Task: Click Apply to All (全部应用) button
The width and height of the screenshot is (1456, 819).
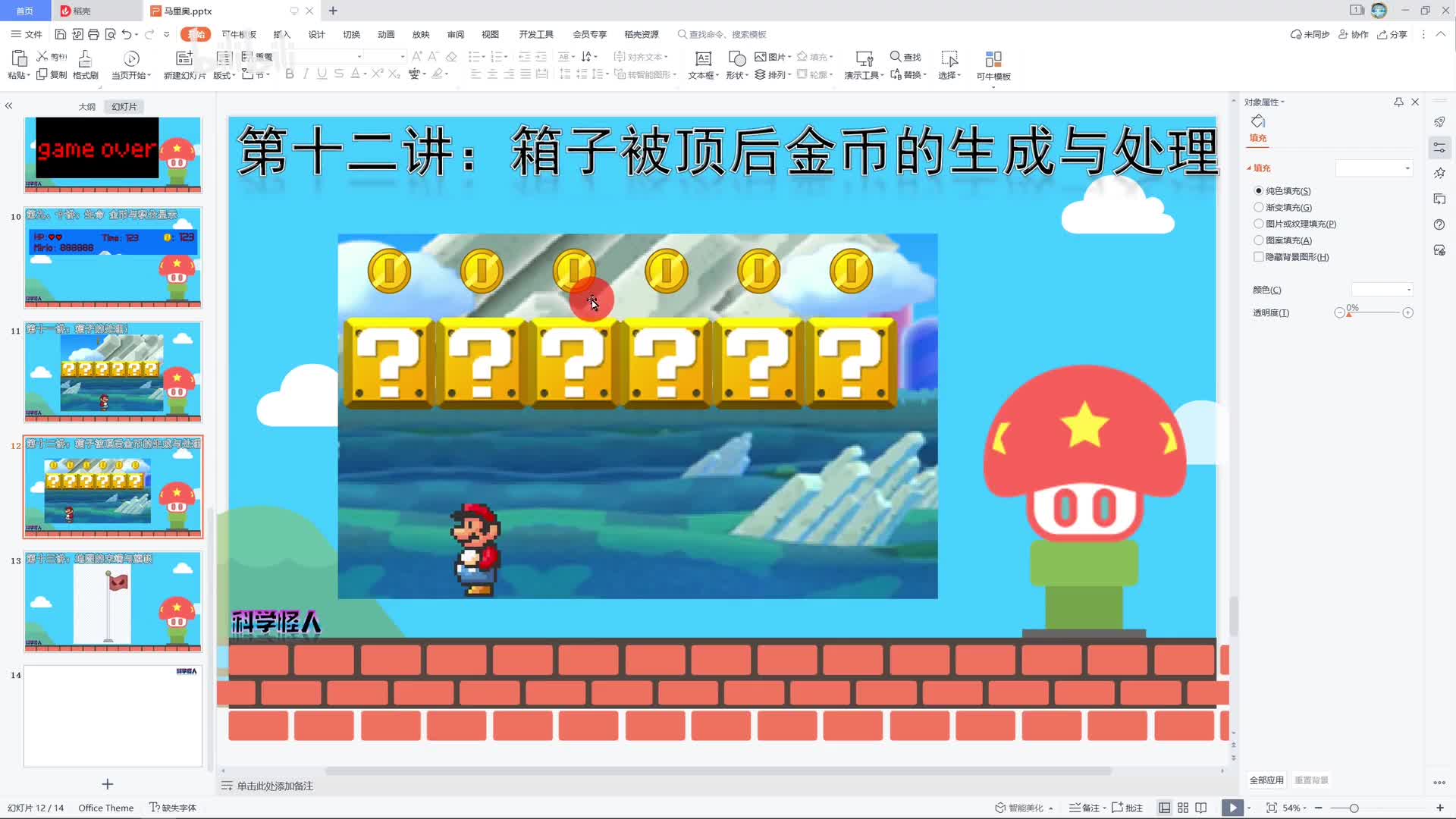Action: click(1266, 780)
